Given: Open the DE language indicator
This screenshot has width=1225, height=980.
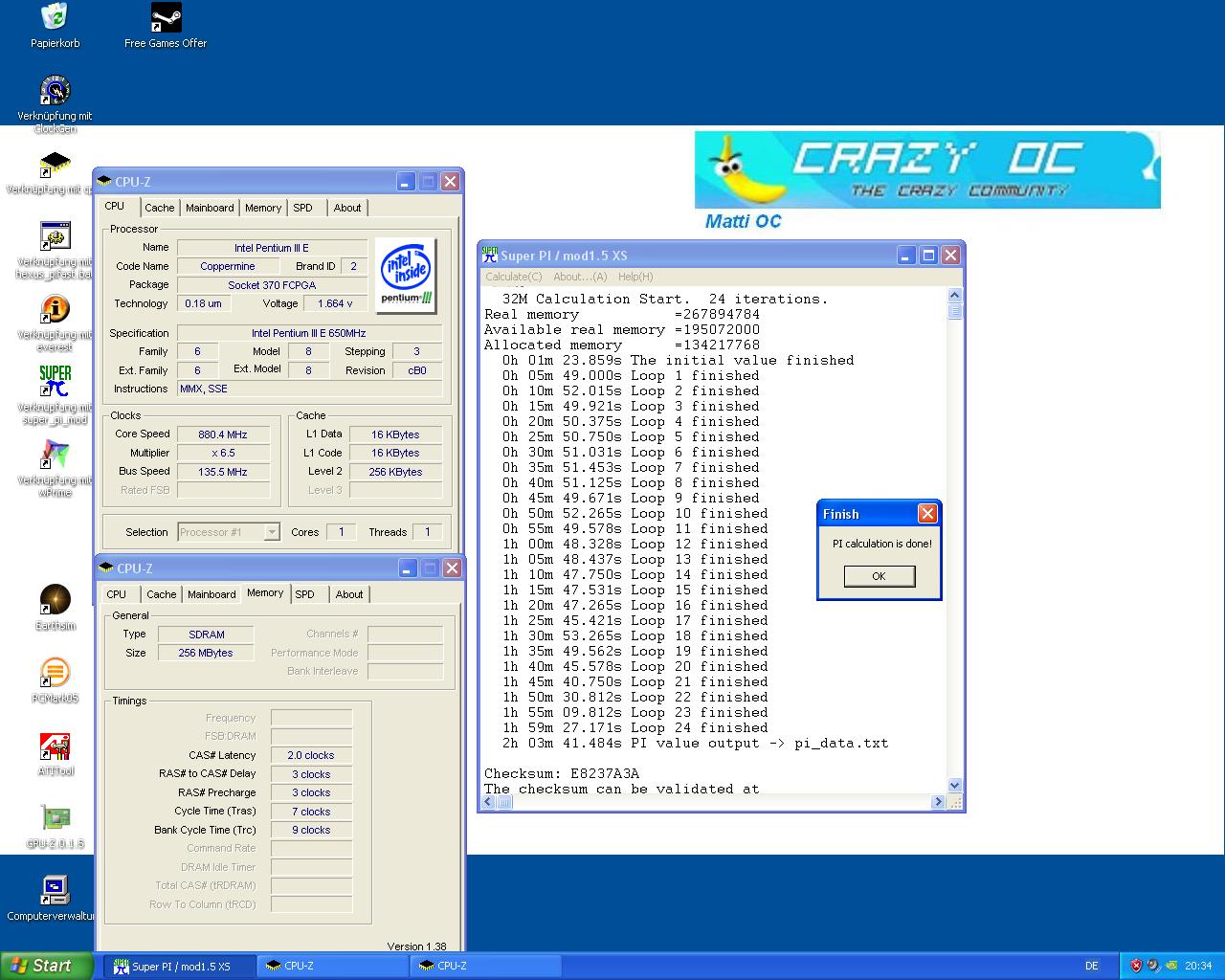Looking at the screenshot, I should (x=1092, y=966).
